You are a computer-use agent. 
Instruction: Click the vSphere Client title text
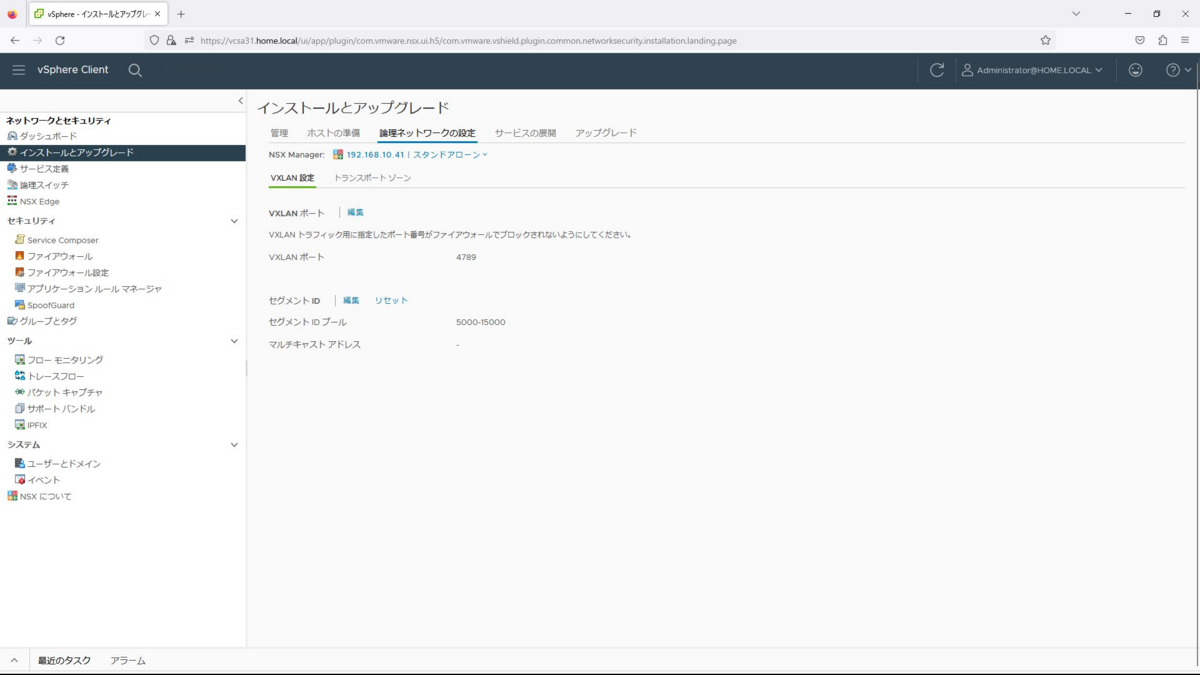[x=73, y=70]
